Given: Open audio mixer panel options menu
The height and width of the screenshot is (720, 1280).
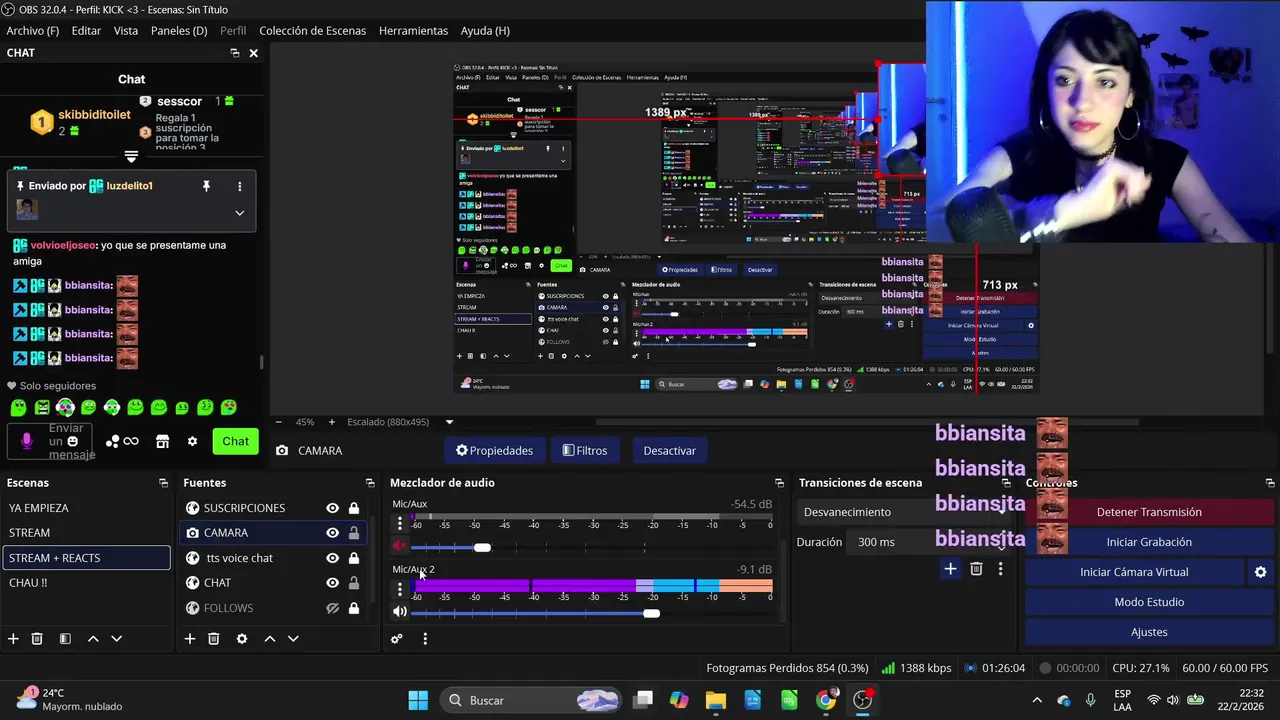Looking at the screenshot, I should coord(425,639).
